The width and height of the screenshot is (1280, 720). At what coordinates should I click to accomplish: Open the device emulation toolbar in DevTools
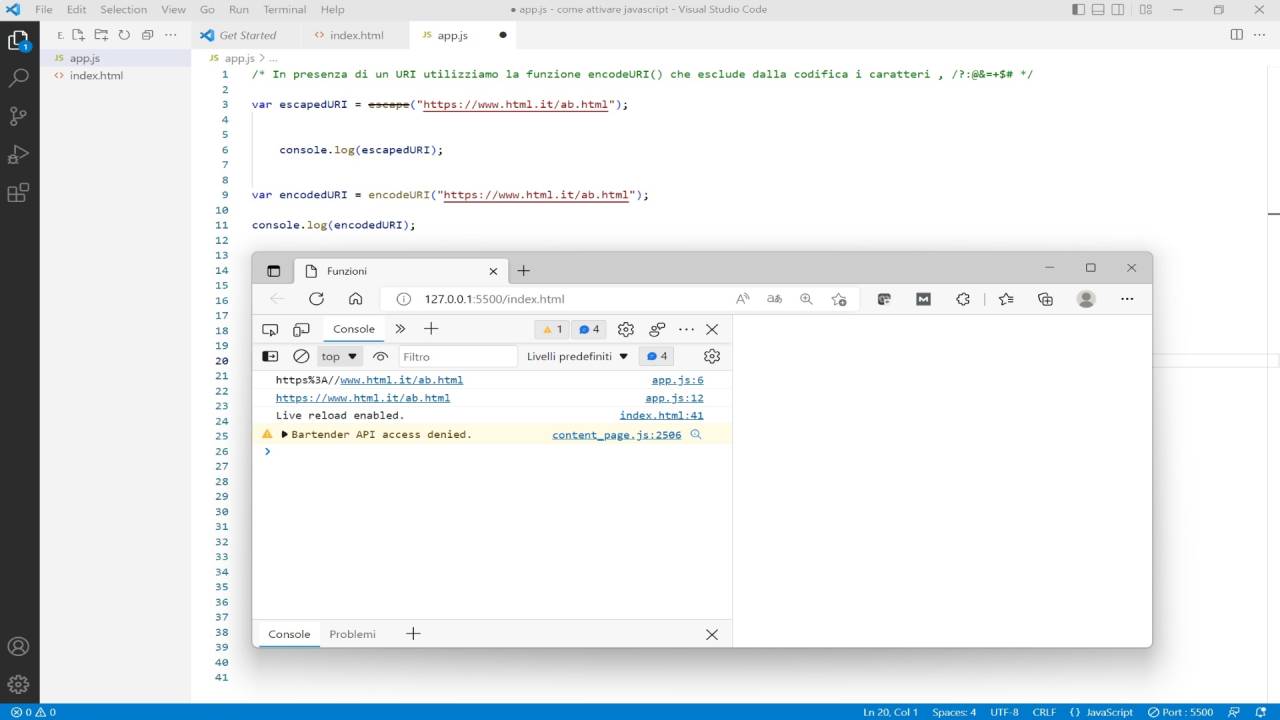tap(301, 329)
